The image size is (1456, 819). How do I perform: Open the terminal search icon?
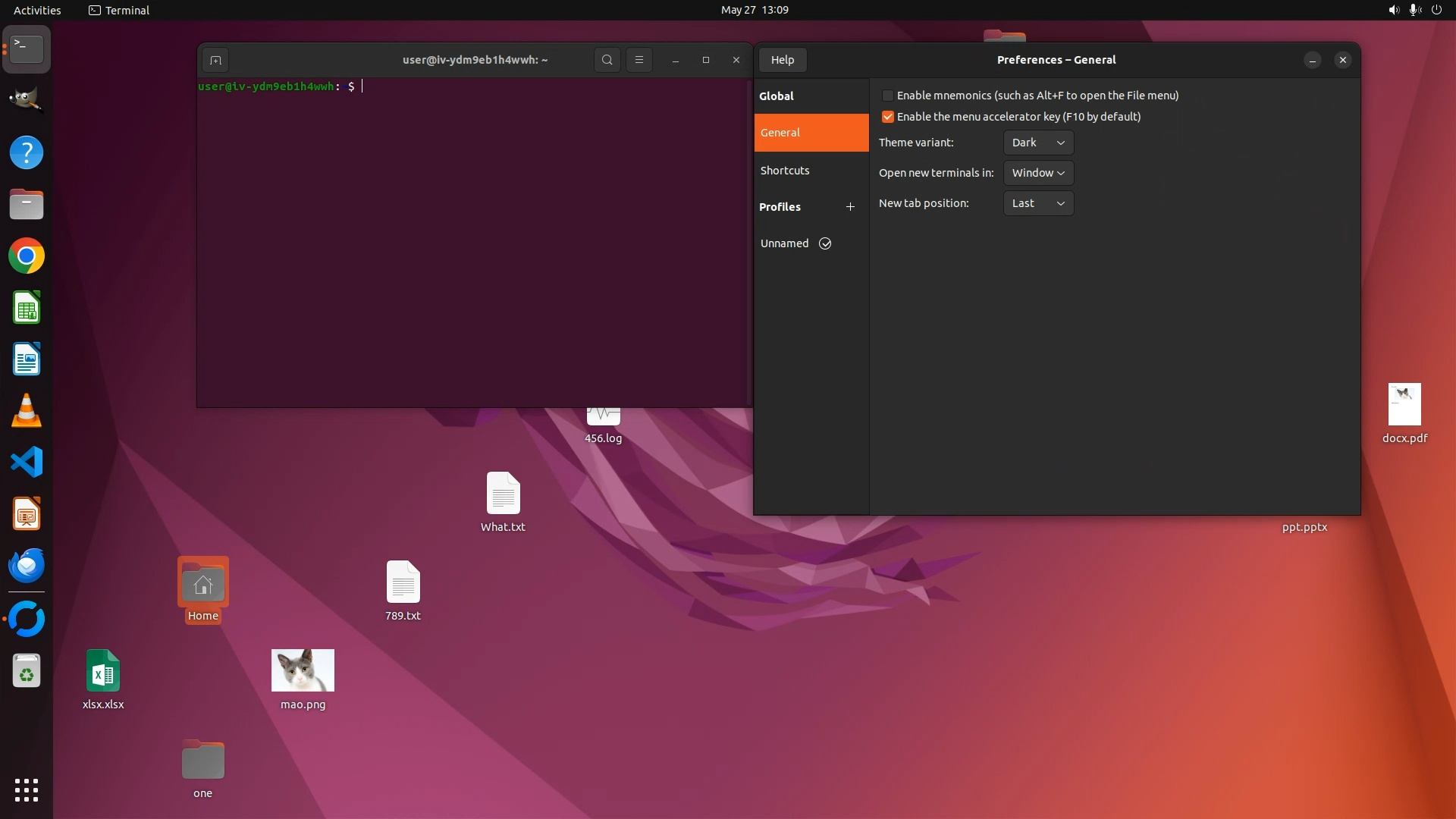(x=607, y=60)
